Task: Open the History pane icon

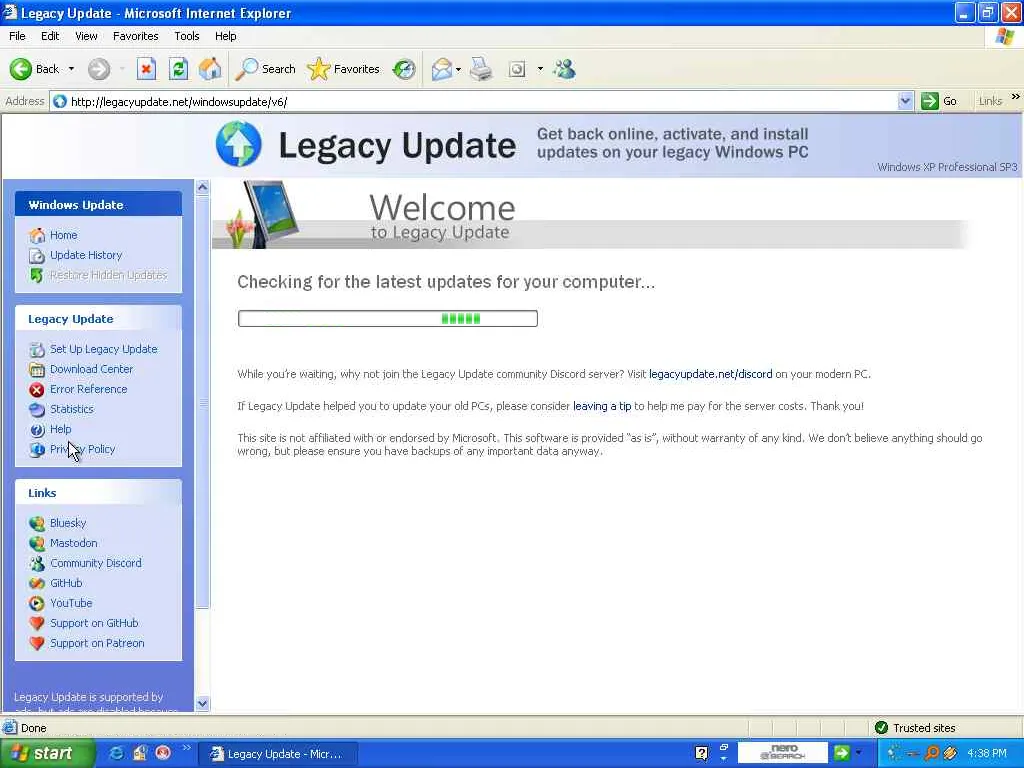Action: pyautogui.click(x=404, y=69)
